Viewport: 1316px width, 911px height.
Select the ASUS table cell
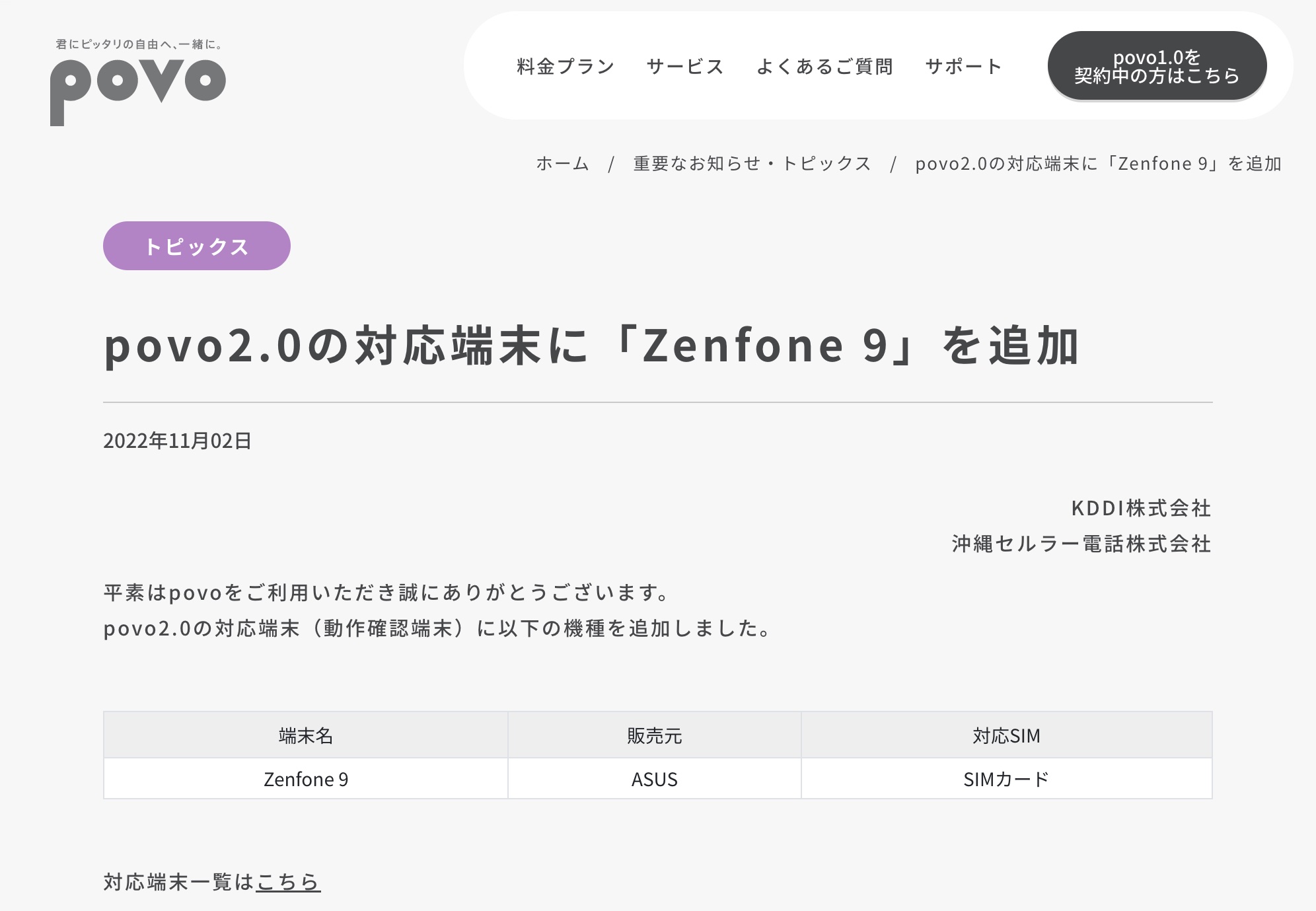tap(654, 780)
